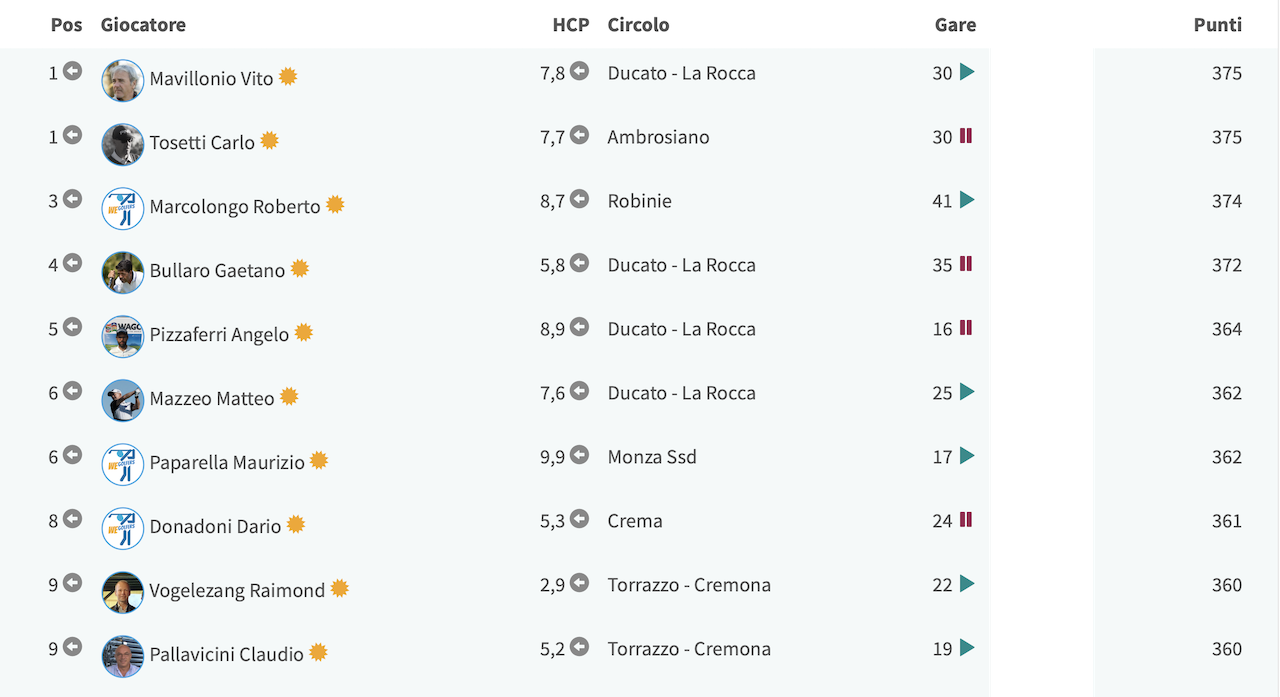Toggle the pause icon in Tosetti Carlo's Gare
The height and width of the screenshot is (697, 1280).
pyautogui.click(x=966, y=136)
